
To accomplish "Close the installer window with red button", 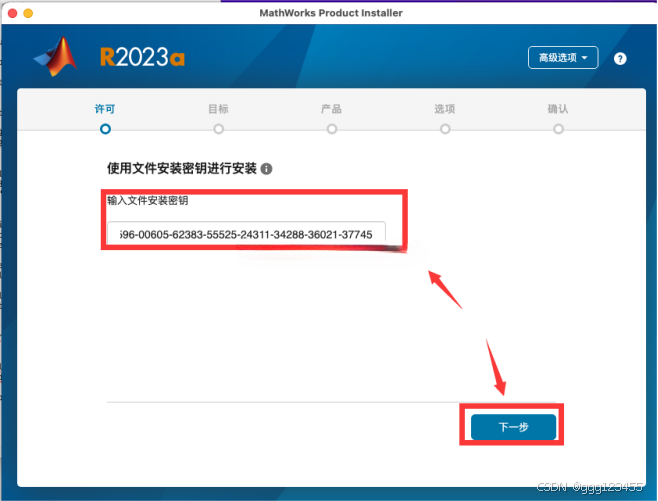I will pyautogui.click(x=13, y=13).
